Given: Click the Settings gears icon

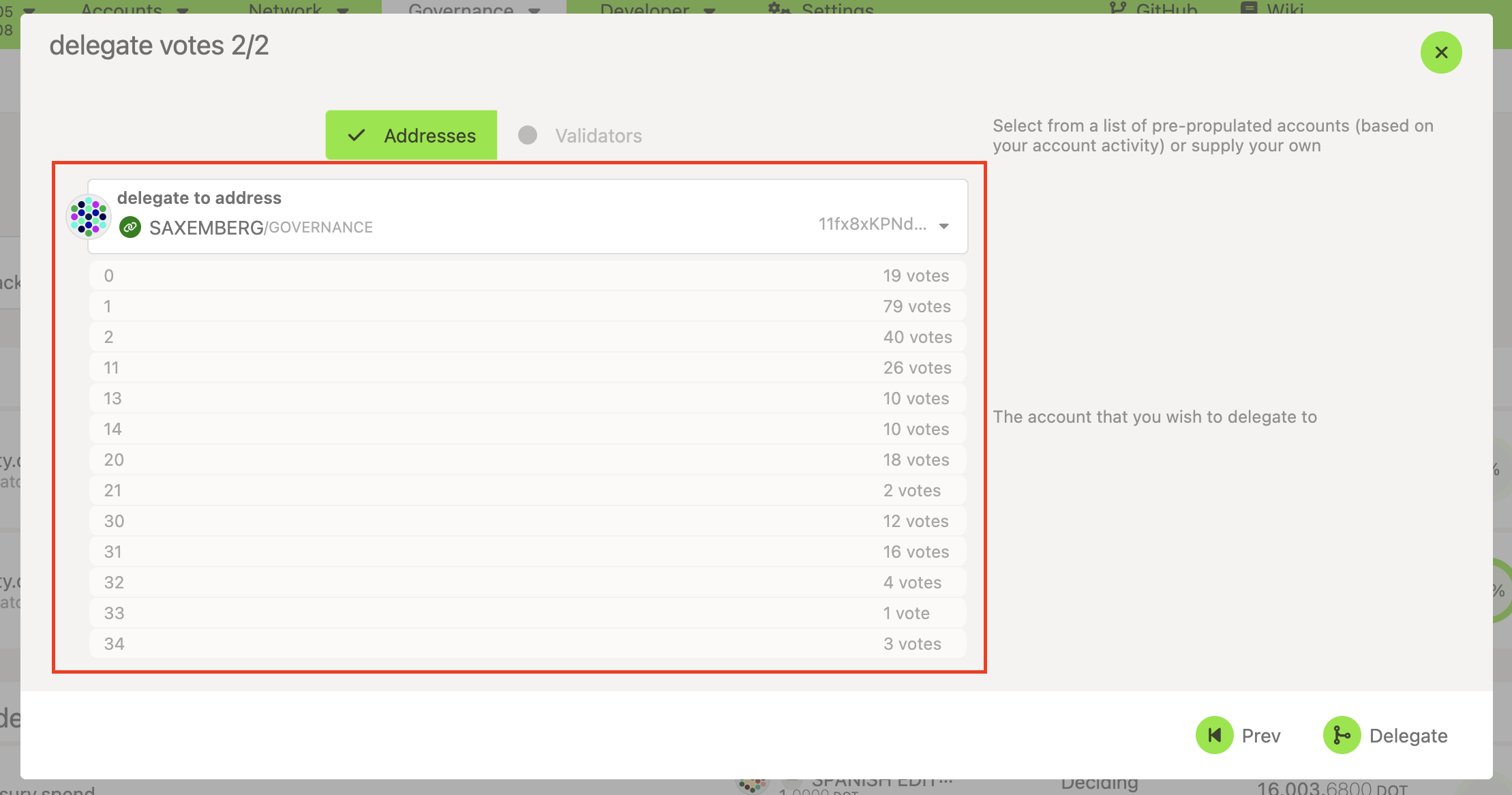Looking at the screenshot, I should point(779,7).
